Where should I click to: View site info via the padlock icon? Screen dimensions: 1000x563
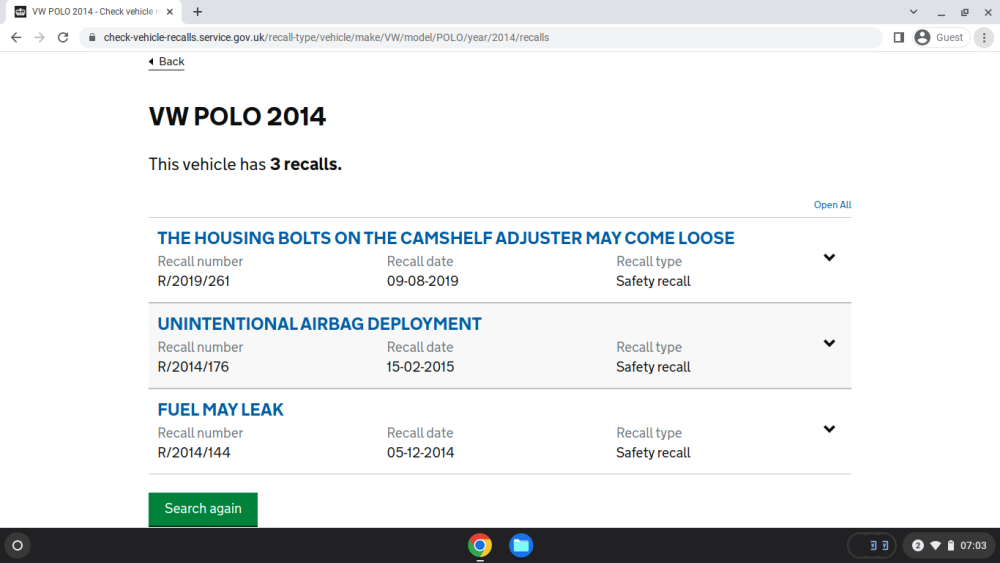tap(92, 38)
